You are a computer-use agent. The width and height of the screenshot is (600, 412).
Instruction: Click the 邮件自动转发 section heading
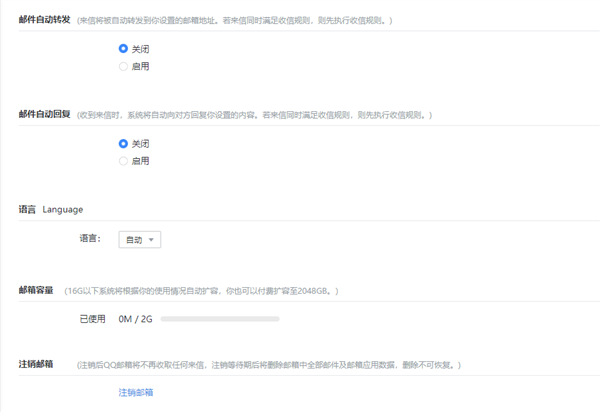click(45, 20)
